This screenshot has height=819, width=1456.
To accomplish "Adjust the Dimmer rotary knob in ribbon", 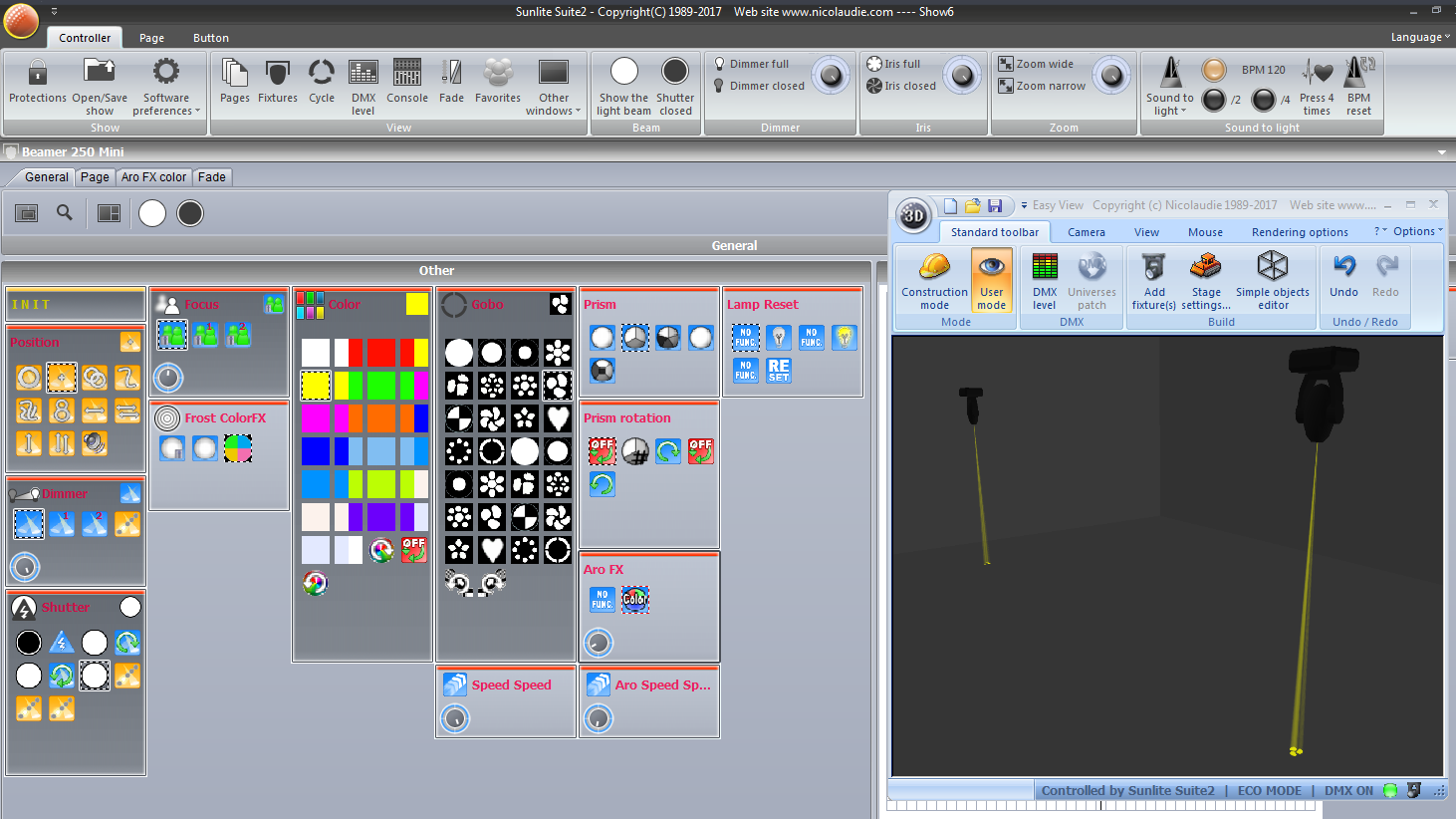I will pyautogui.click(x=831, y=75).
